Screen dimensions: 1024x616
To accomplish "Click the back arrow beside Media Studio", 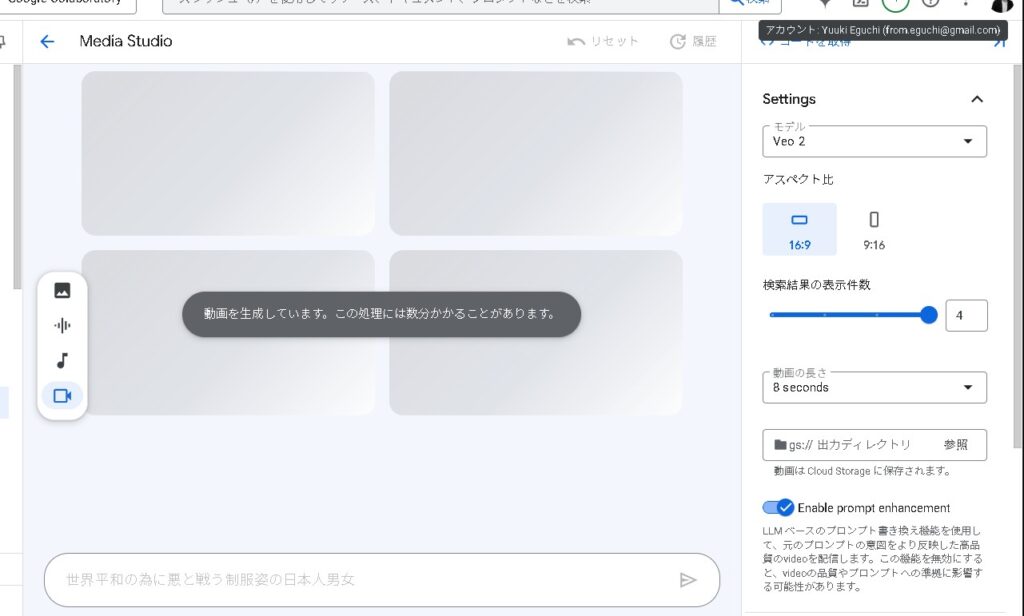I will [47, 41].
